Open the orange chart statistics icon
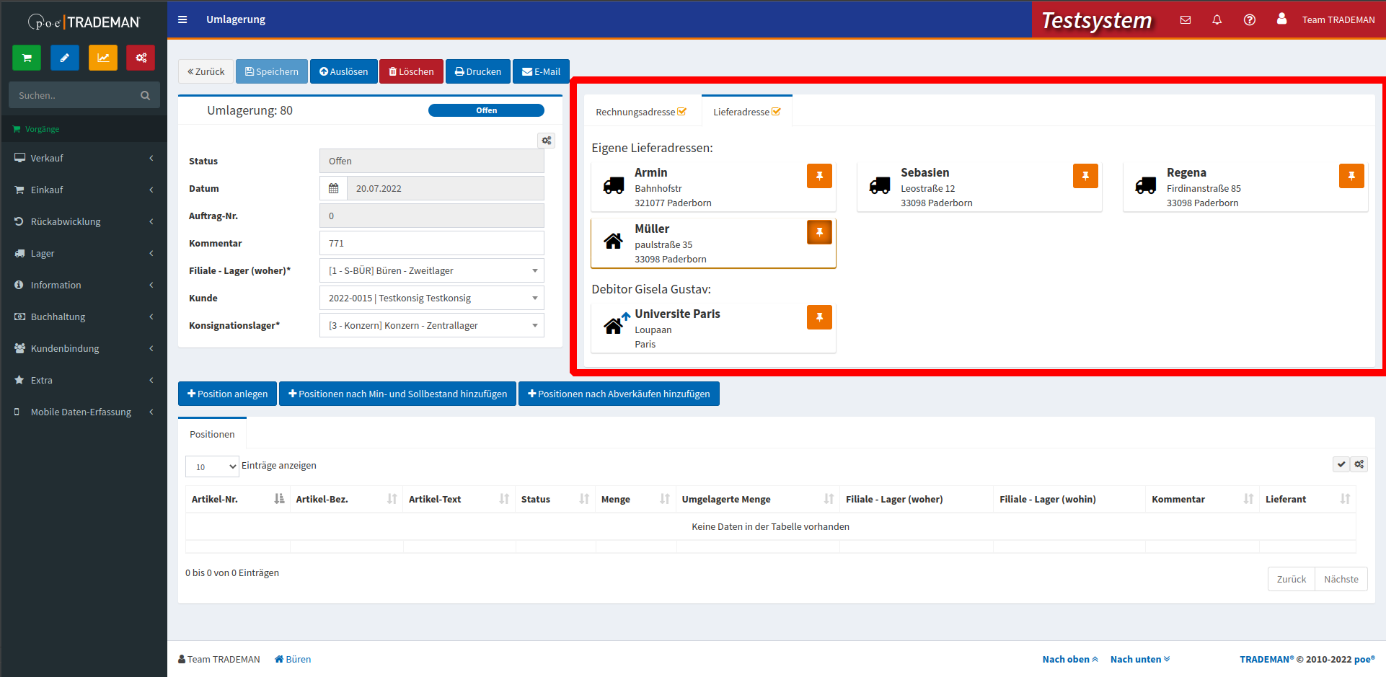 (x=103, y=58)
